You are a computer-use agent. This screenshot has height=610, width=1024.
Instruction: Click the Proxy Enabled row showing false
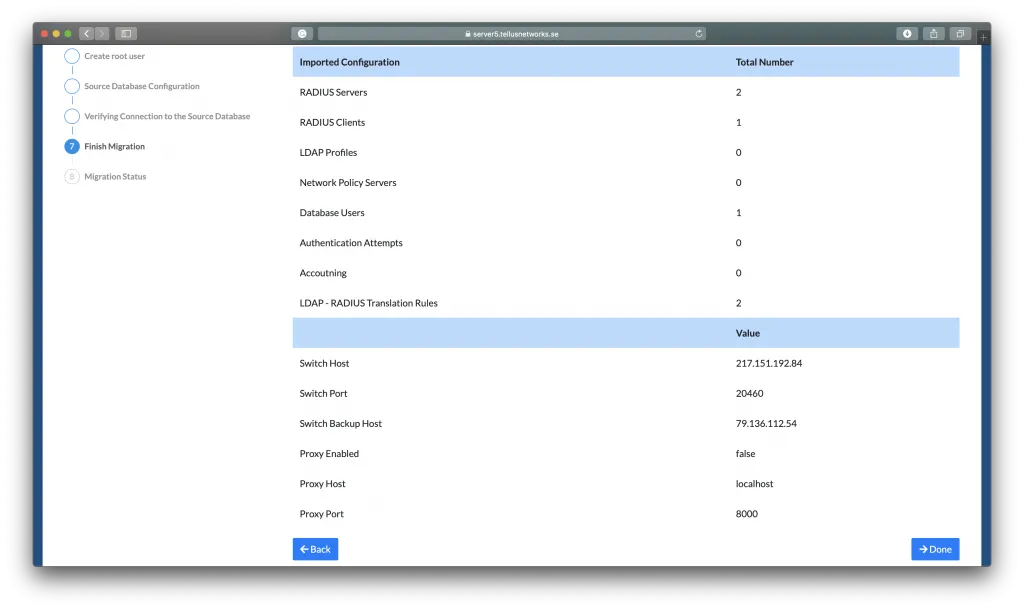click(x=329, y=453)
